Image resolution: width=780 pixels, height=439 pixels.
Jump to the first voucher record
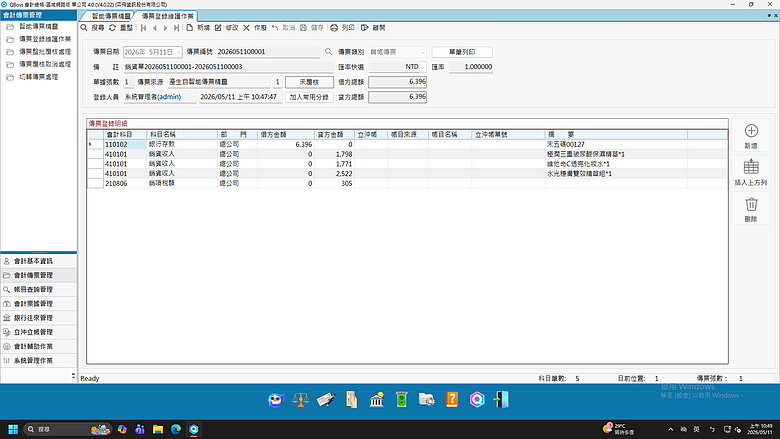(144, 28)
